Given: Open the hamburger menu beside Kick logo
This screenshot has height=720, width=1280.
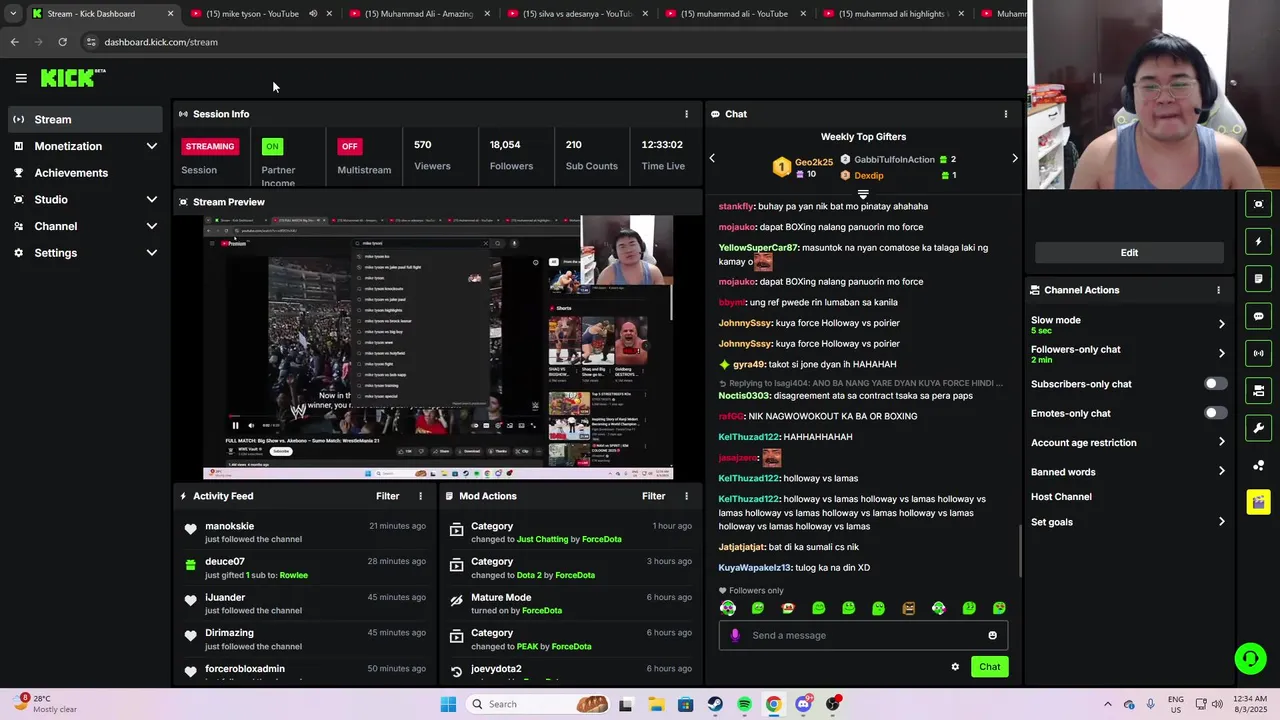Looking at the screenshot, I should tap(21, 78).
